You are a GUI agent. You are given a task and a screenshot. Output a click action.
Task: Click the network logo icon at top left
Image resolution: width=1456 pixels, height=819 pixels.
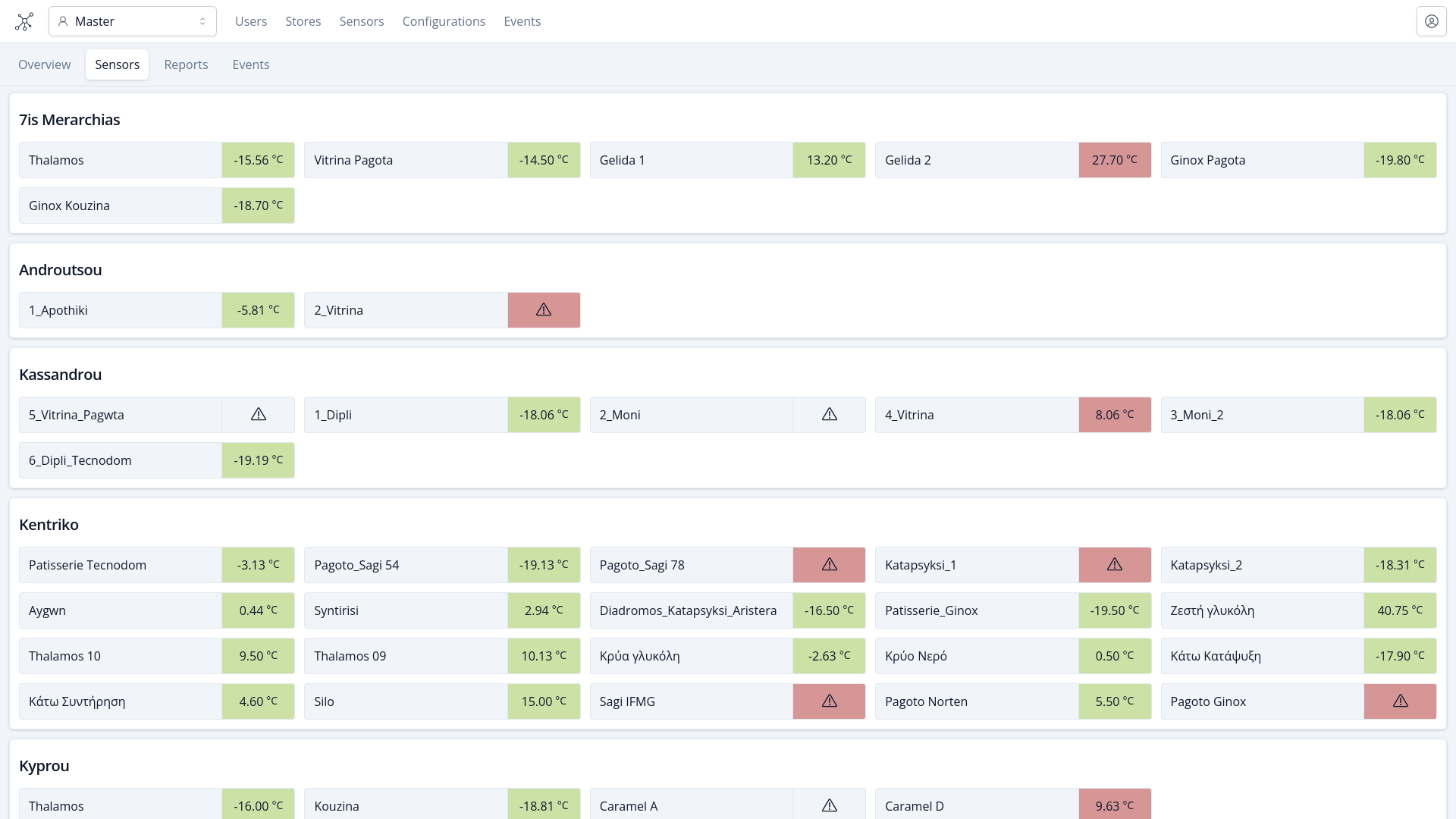click(24, 21)
